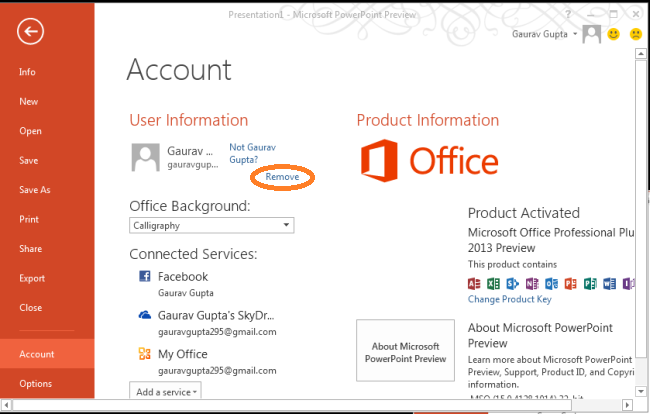Click the Publisher product icon
650x414 pixels.
pos(590,283)
